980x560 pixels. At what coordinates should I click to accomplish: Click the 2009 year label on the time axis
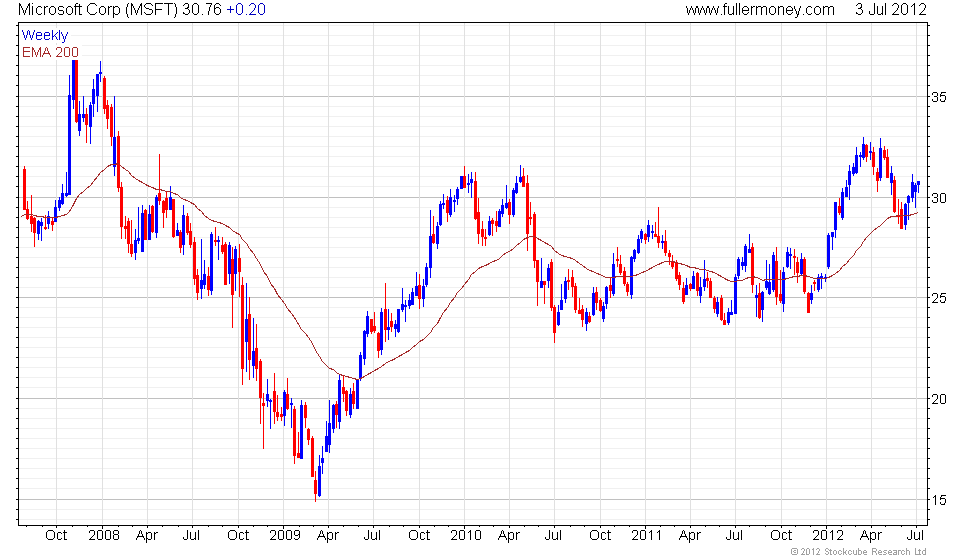(284, 536)
